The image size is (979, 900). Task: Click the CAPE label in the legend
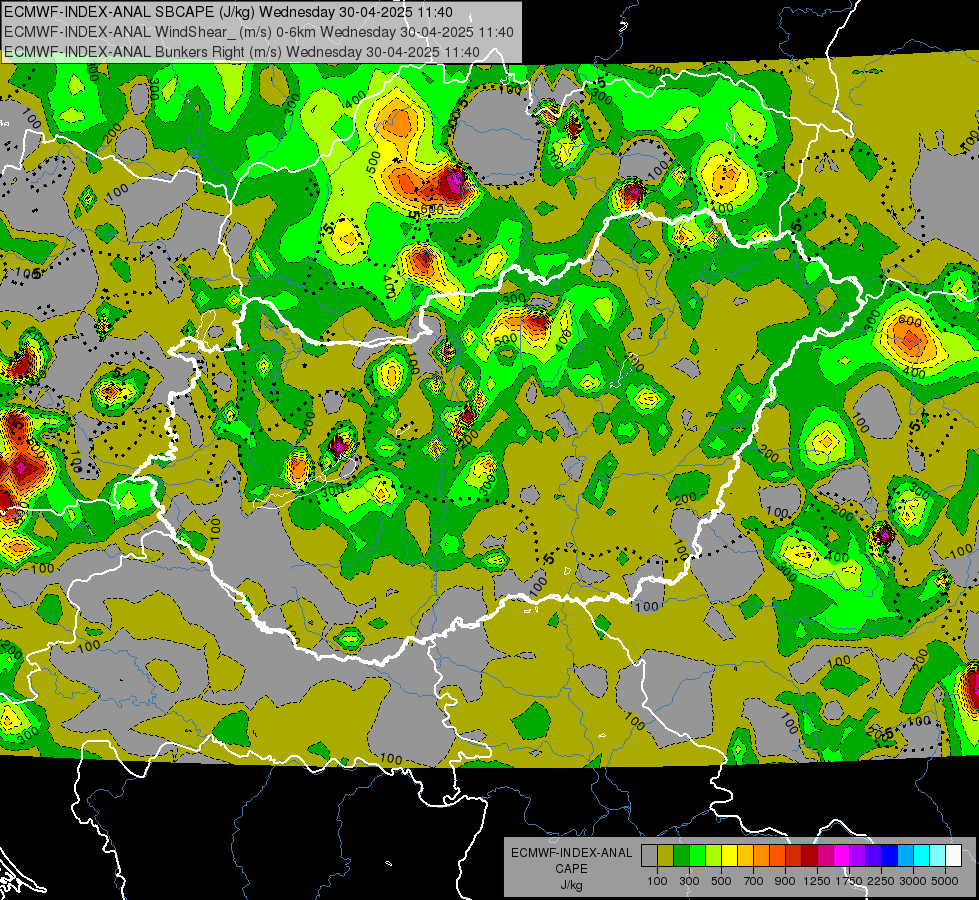tap(571, 868)
